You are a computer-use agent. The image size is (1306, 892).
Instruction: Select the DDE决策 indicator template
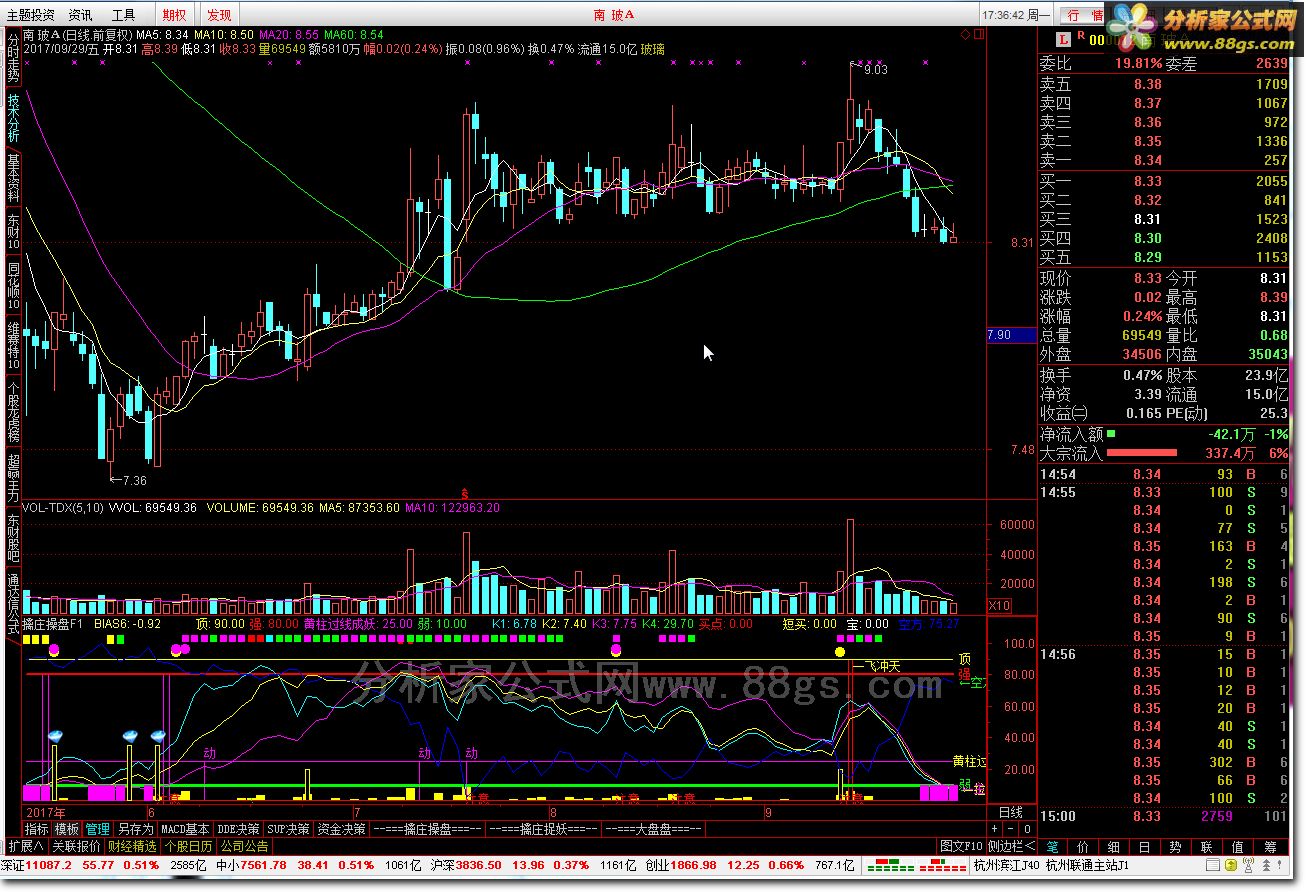point(239,830)
